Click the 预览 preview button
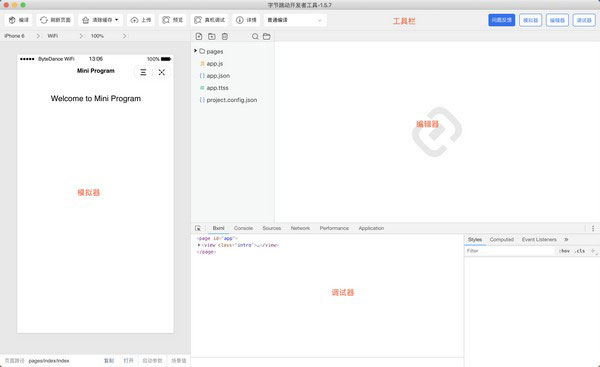This screenshot has width=600, height=367. (x=172, y=20)
